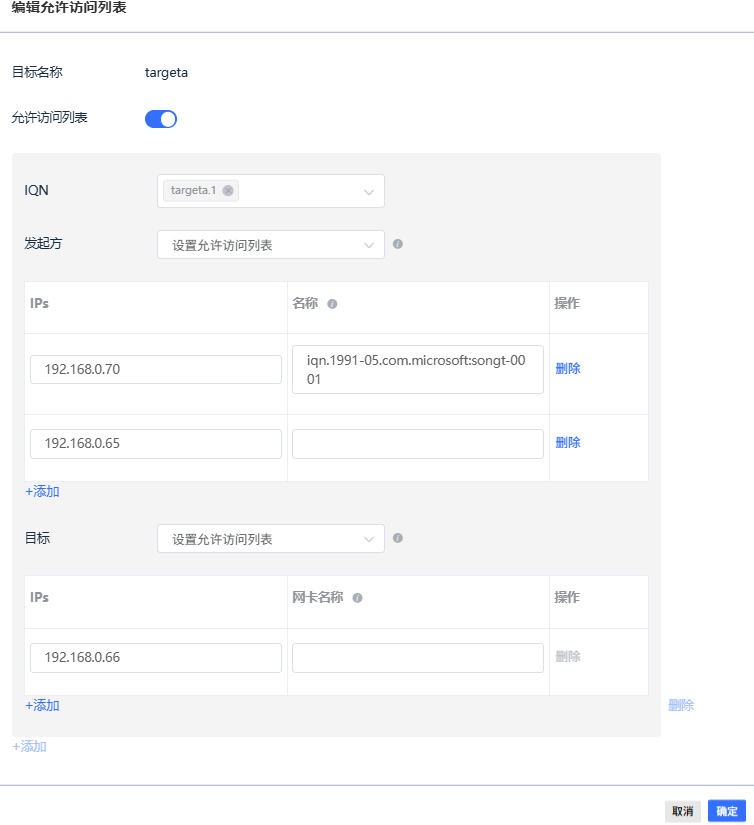The height and width of the screenshot is (825, 754).
Task: Open the 目标 access list dropdown
Action: (270, 539)
